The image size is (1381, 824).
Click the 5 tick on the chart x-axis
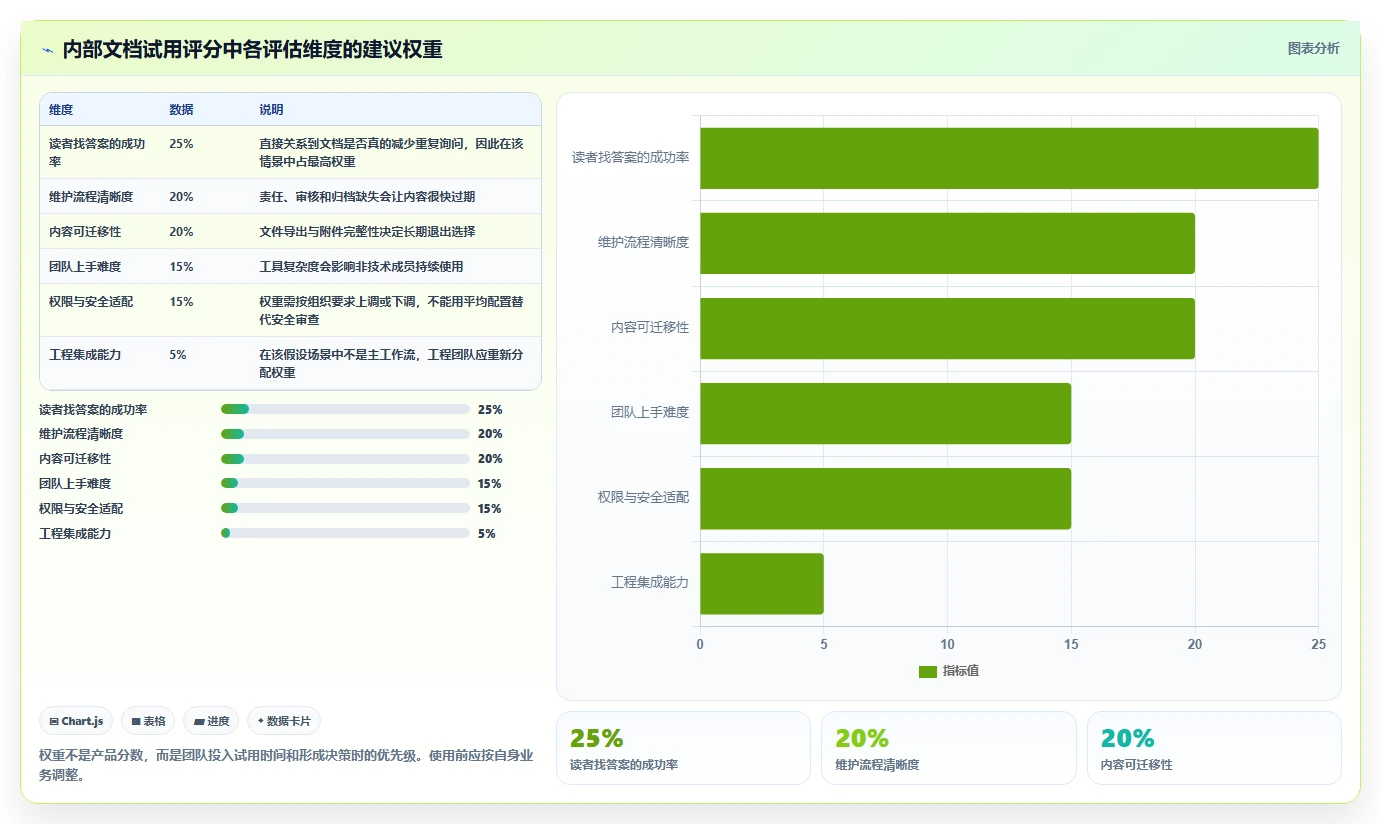pos(824,645)
